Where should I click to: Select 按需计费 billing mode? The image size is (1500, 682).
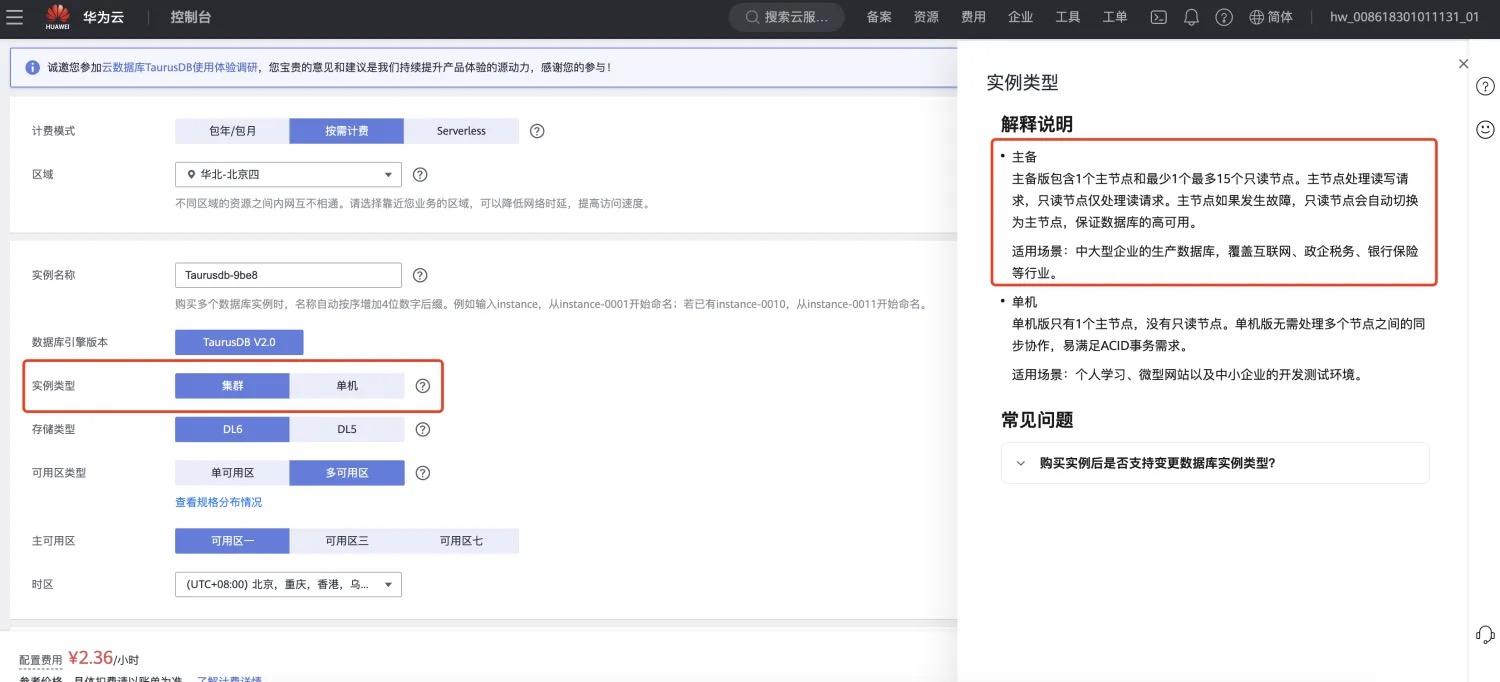pos(347,131)
